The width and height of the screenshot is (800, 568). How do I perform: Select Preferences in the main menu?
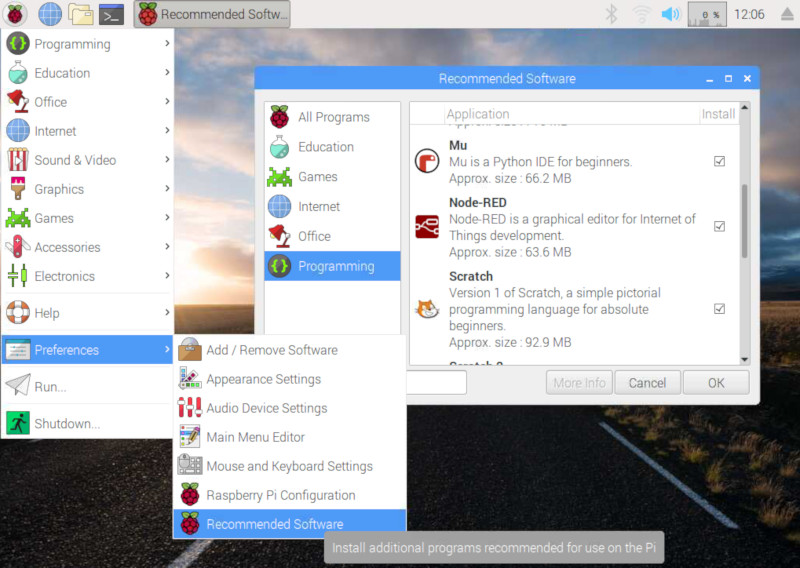pos(87,350)
